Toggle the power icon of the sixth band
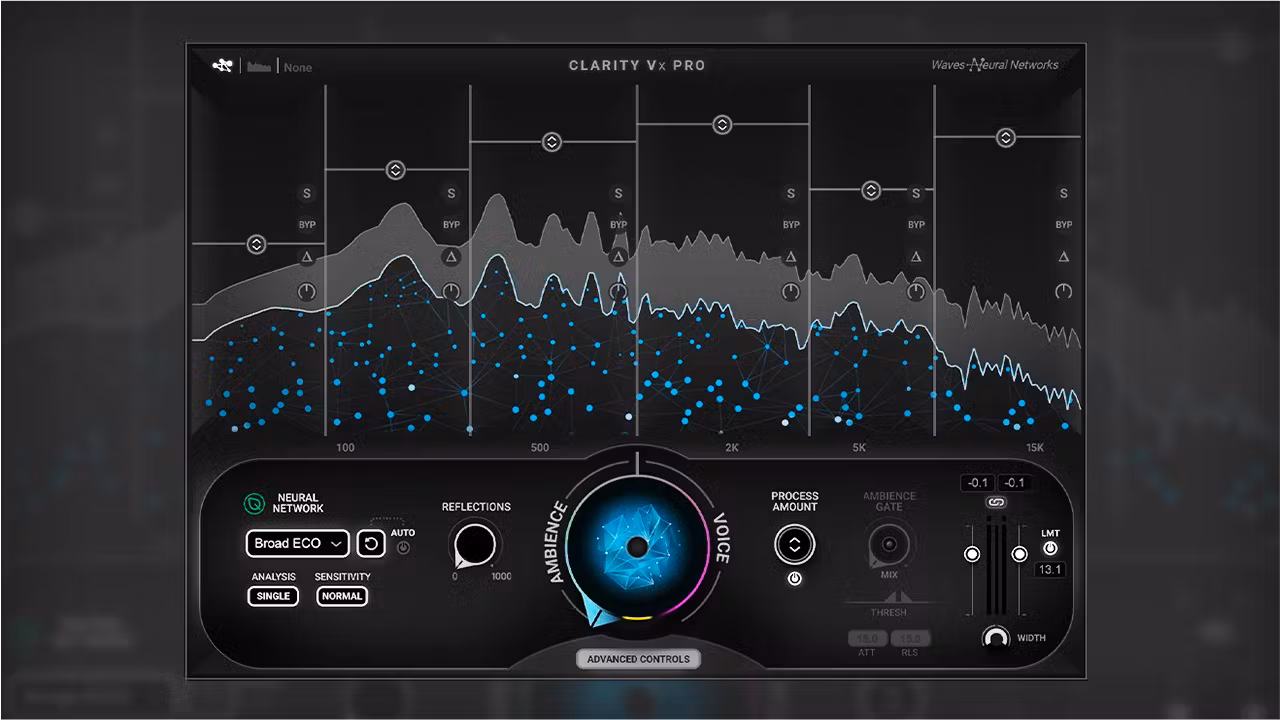 (x=1064, y=292)
